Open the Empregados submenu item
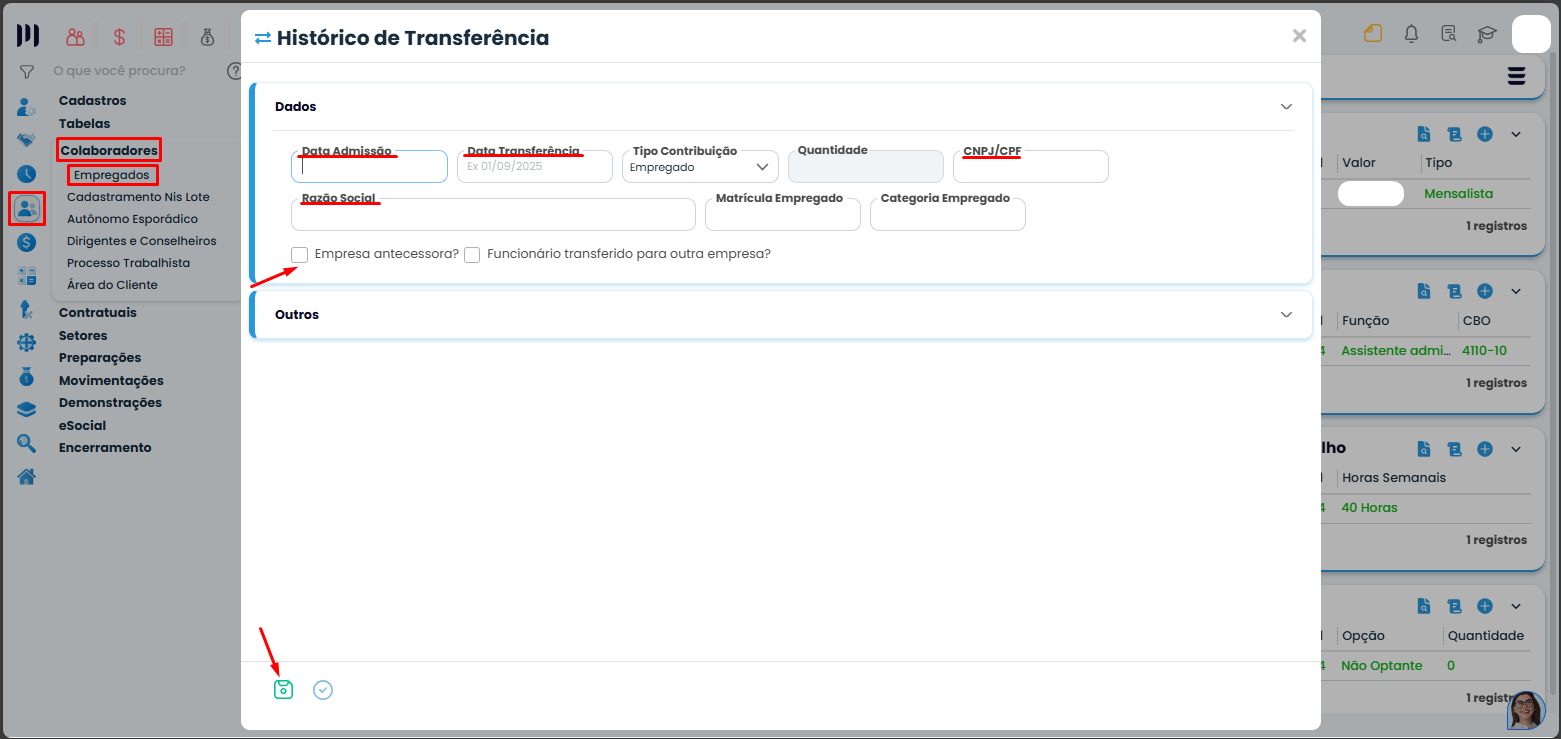Screen dimensions: 1561x739 pos(112,175)
